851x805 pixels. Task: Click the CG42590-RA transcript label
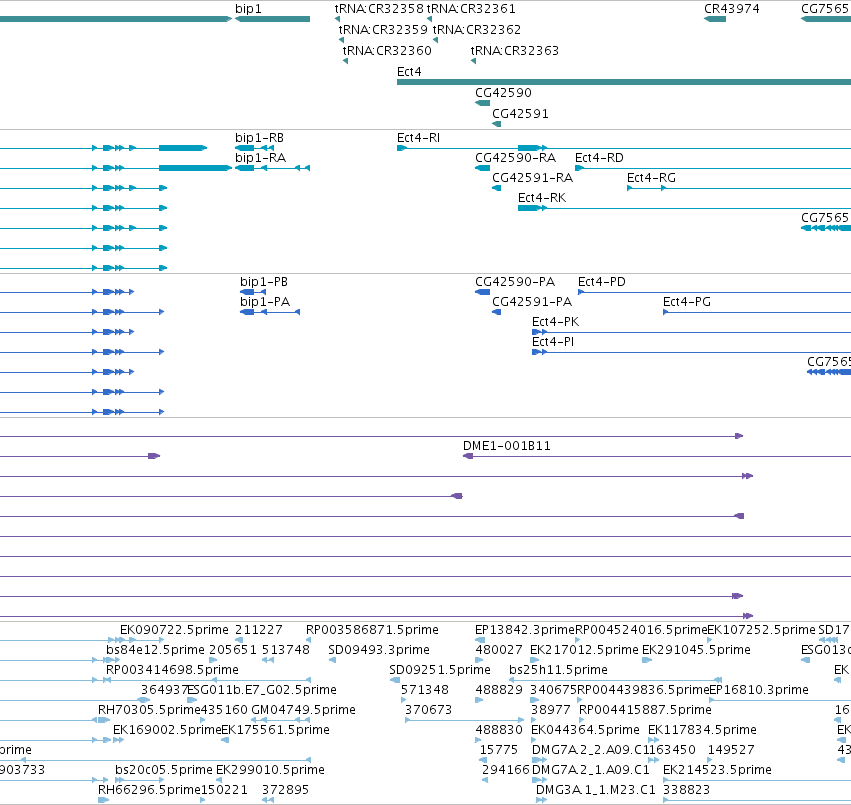pyautogui.click(x=516, y=157)
